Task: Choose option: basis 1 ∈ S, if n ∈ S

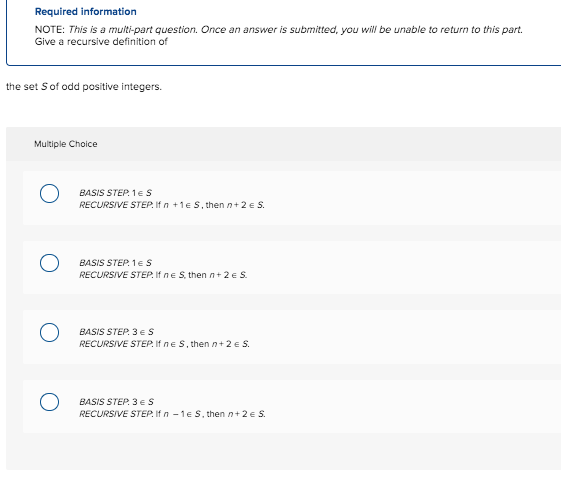Action: [49, 263]
